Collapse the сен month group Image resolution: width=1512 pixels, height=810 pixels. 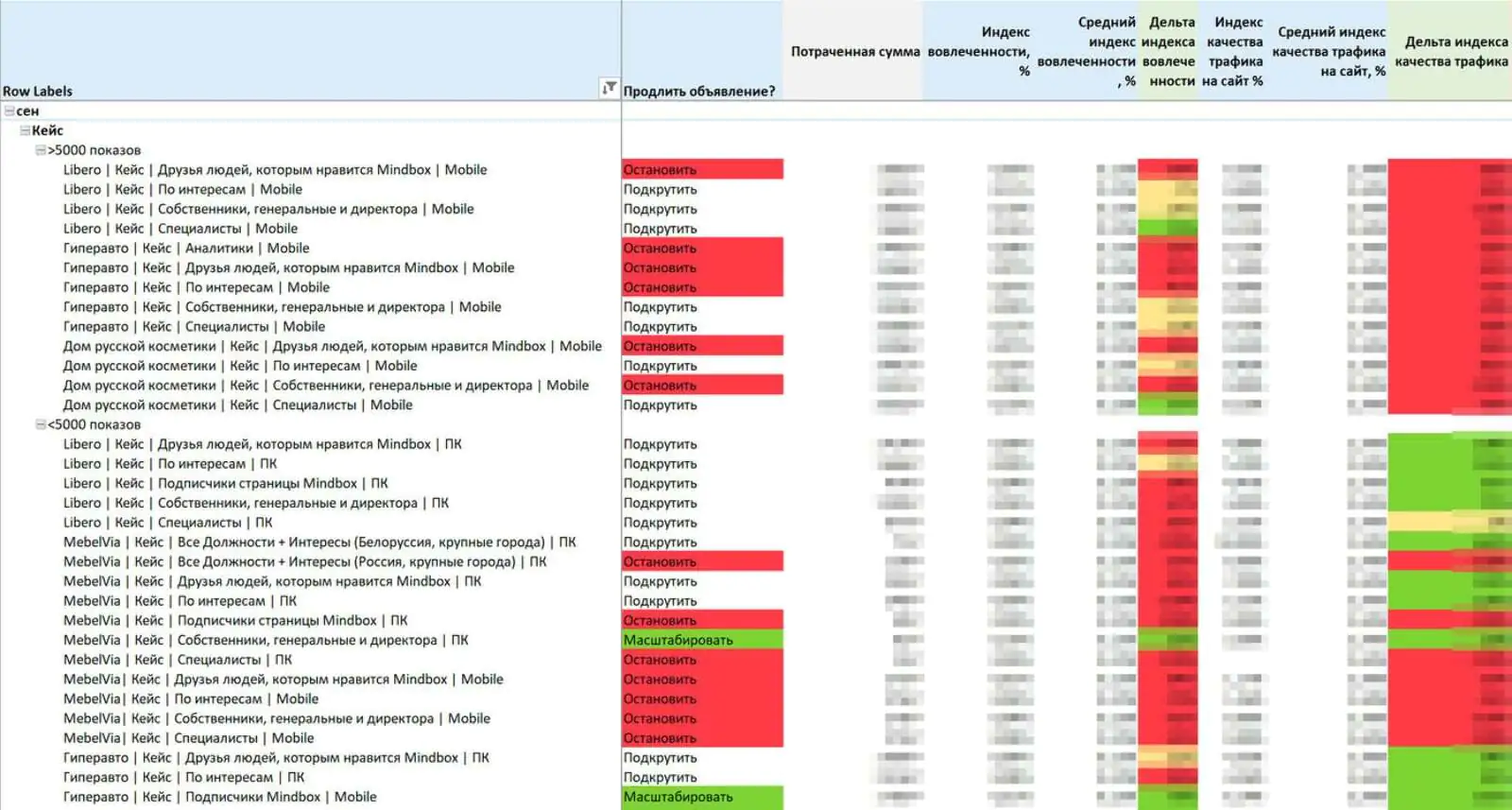click(9, 111)
